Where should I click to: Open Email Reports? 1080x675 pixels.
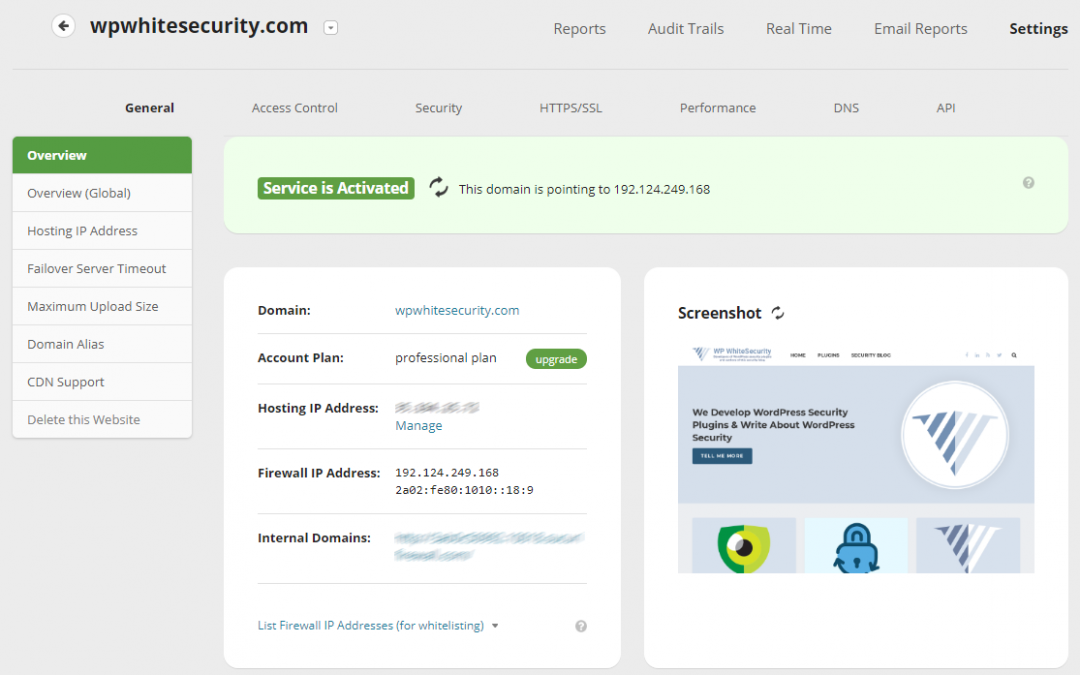(x=920, y=29)
